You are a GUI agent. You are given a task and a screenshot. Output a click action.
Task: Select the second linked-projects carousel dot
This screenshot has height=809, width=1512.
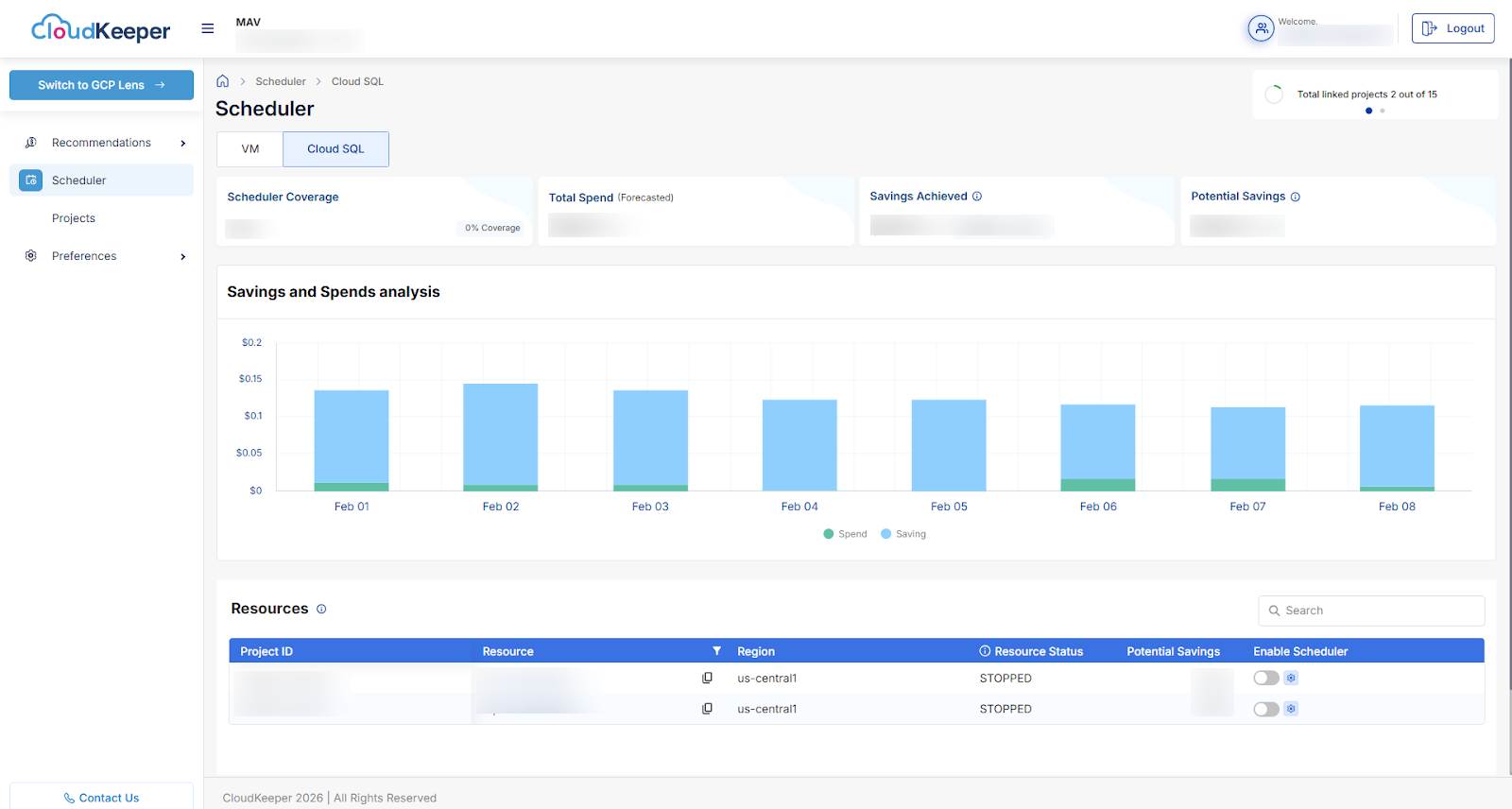point(1382,111)
